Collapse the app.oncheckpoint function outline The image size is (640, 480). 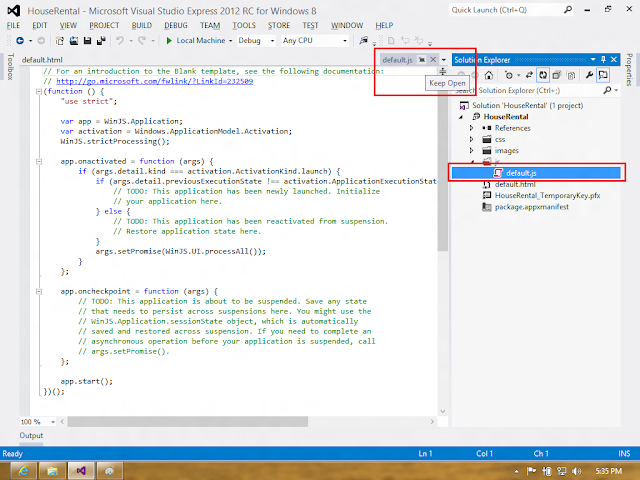[39, 291]
